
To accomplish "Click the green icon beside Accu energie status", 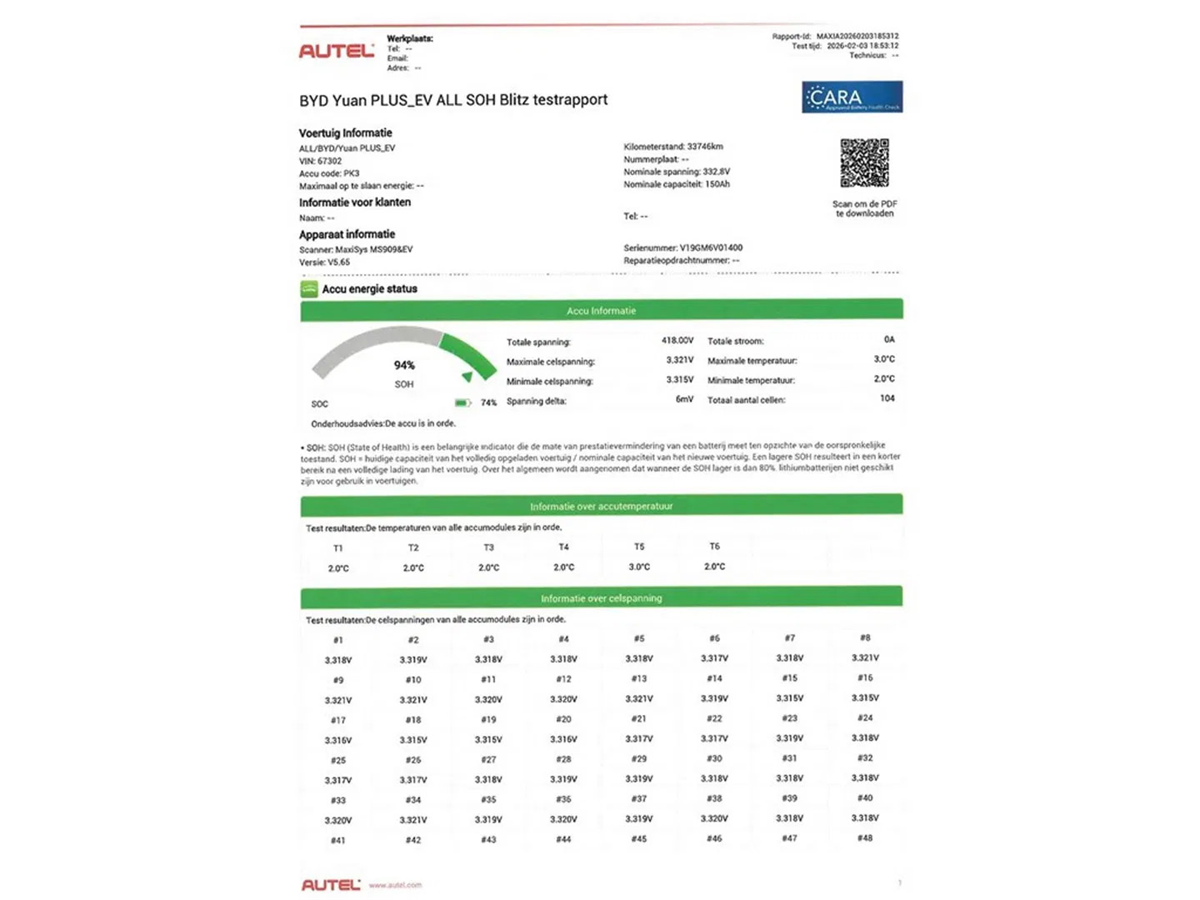I will 309,289.
